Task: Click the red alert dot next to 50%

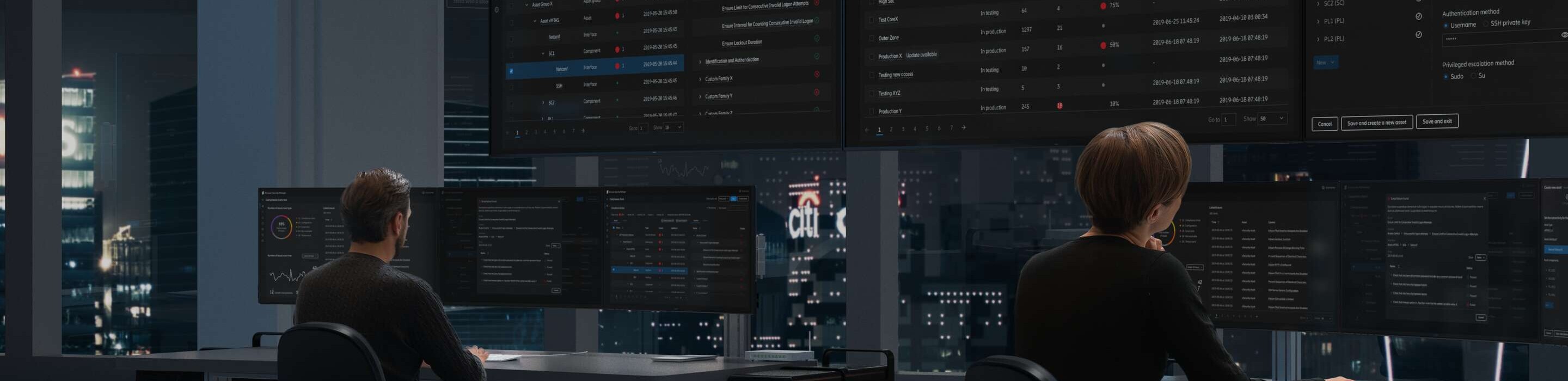Action: click(1104, 46)
